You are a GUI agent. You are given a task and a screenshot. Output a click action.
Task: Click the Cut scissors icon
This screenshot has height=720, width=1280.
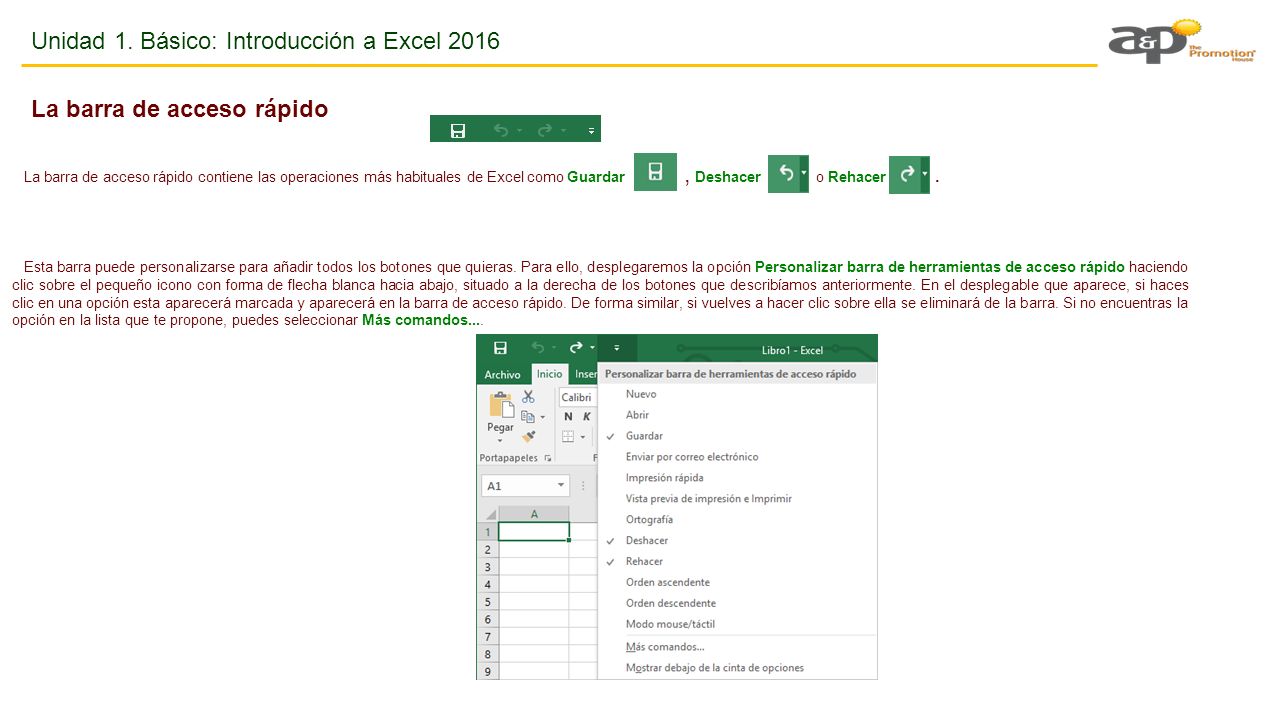tap(528, 397)
